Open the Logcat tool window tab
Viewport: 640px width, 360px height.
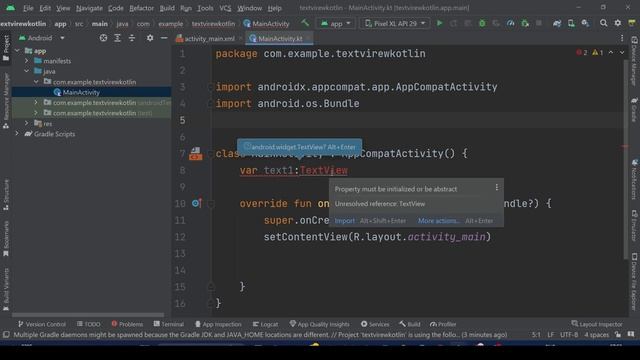[x=265, y=324]
